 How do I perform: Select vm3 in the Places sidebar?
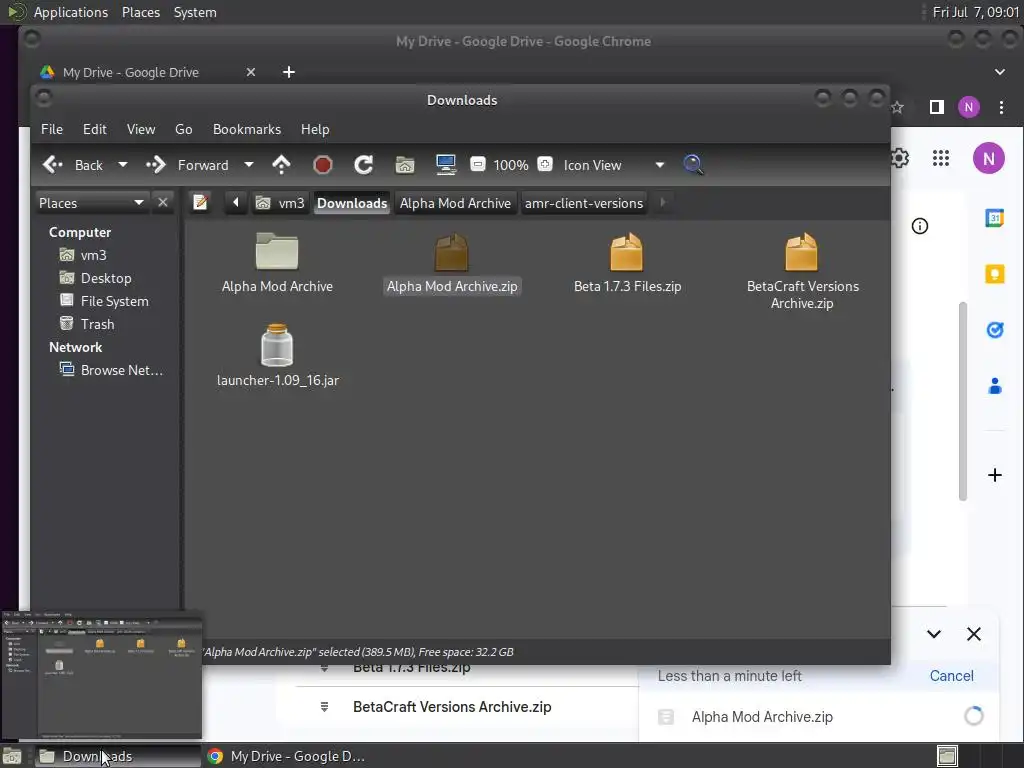pyautogui.click(x=83, y=255)
